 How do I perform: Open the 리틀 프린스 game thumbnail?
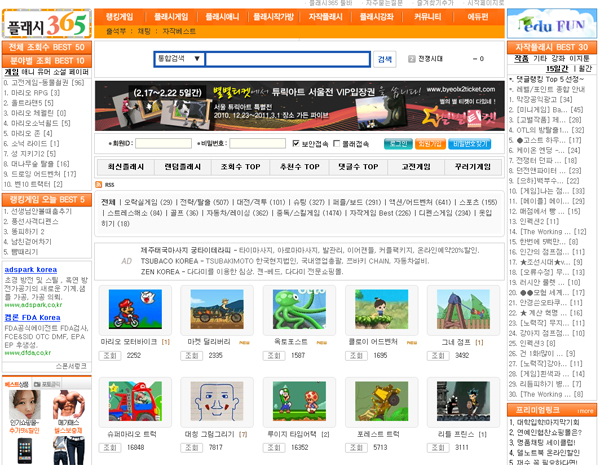click(x=463, y=401)
